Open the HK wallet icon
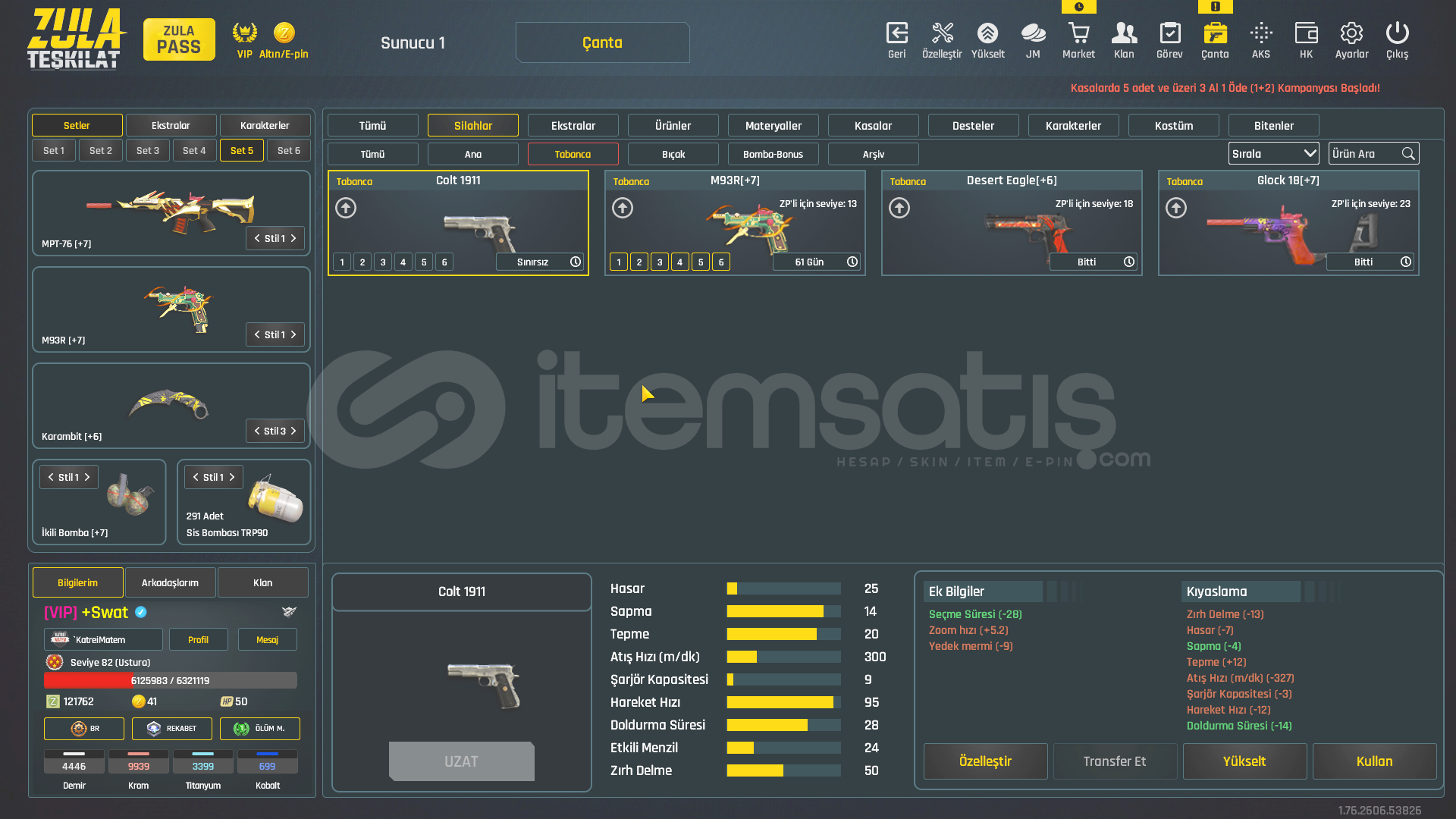1456x819 pixels. click(1306, 33)
